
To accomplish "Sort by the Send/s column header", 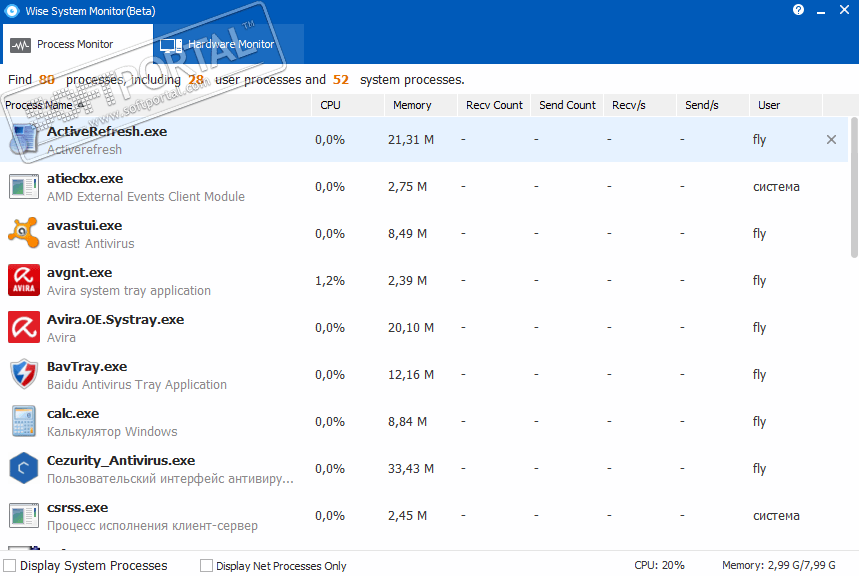I will click(x=713, y=105).
